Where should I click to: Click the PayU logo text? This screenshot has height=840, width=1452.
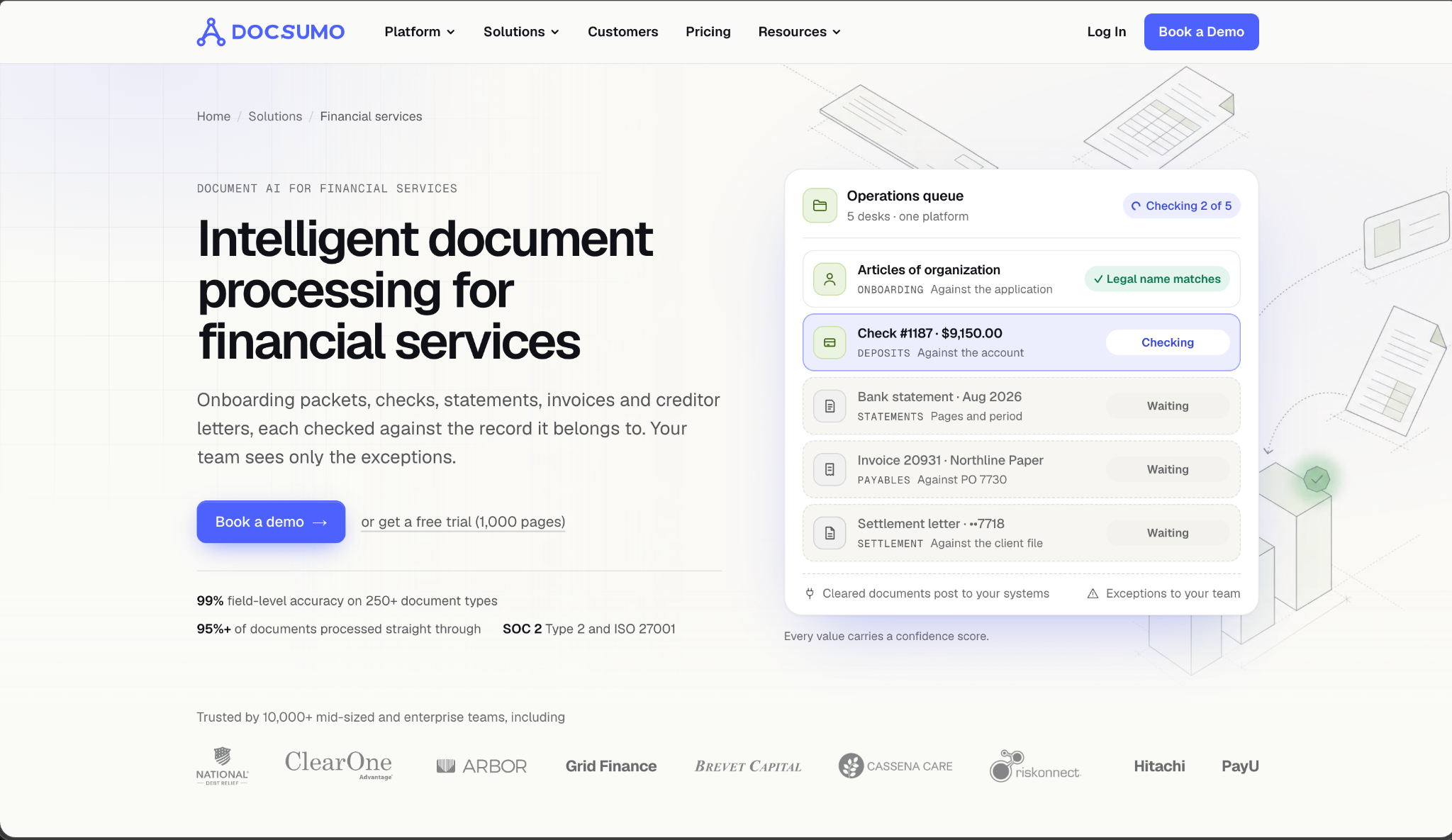(1240, 766)
